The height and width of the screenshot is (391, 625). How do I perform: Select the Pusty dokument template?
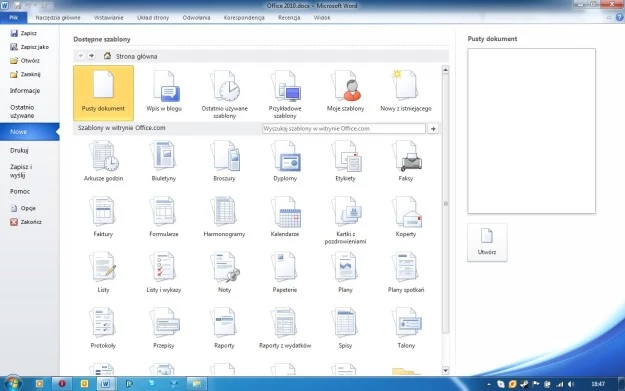pyautogui.click(x=103, y=93)
